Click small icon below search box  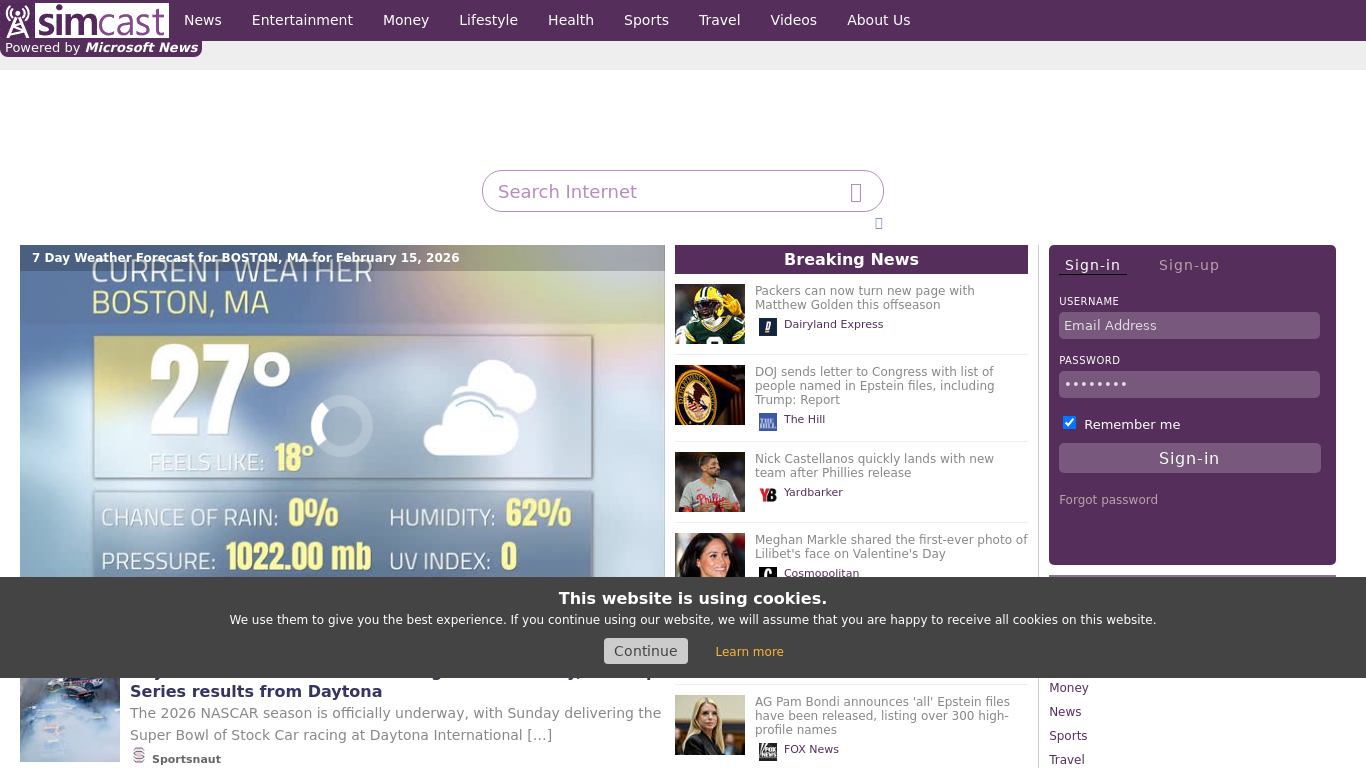878,223
